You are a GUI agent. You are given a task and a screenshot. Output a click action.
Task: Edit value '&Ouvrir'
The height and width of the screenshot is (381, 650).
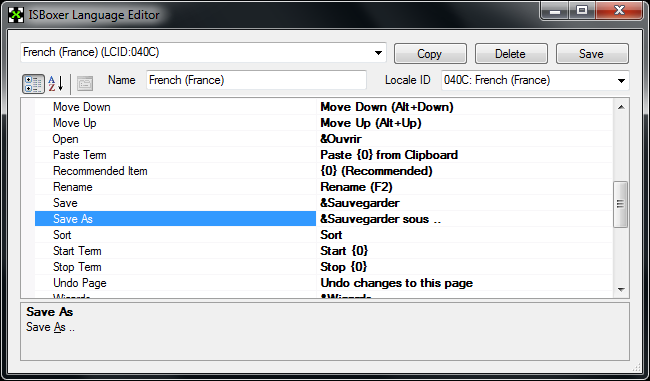pyautogui.click(x=465, y=139)
